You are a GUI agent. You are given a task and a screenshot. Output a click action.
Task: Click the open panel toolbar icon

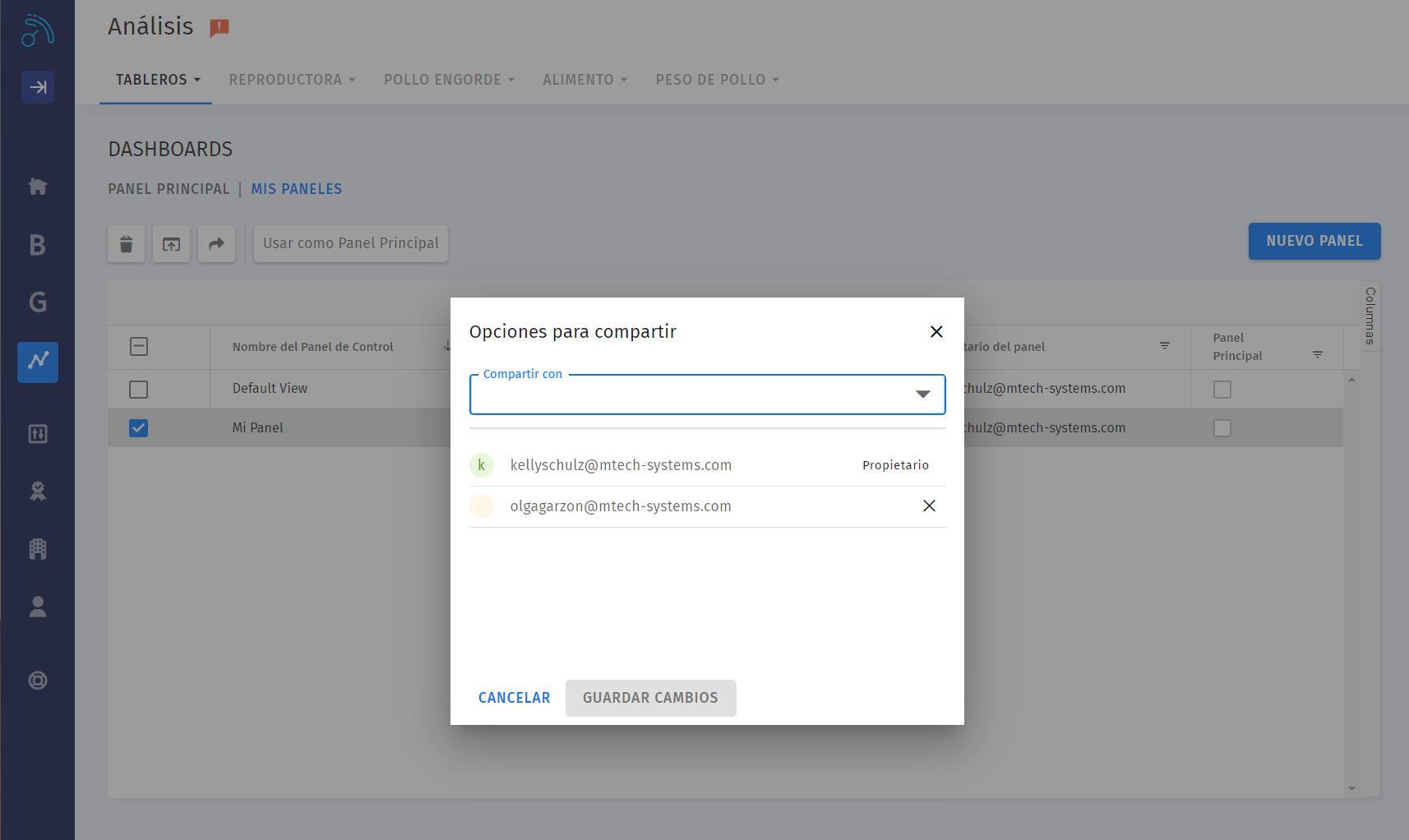[171, 244]
